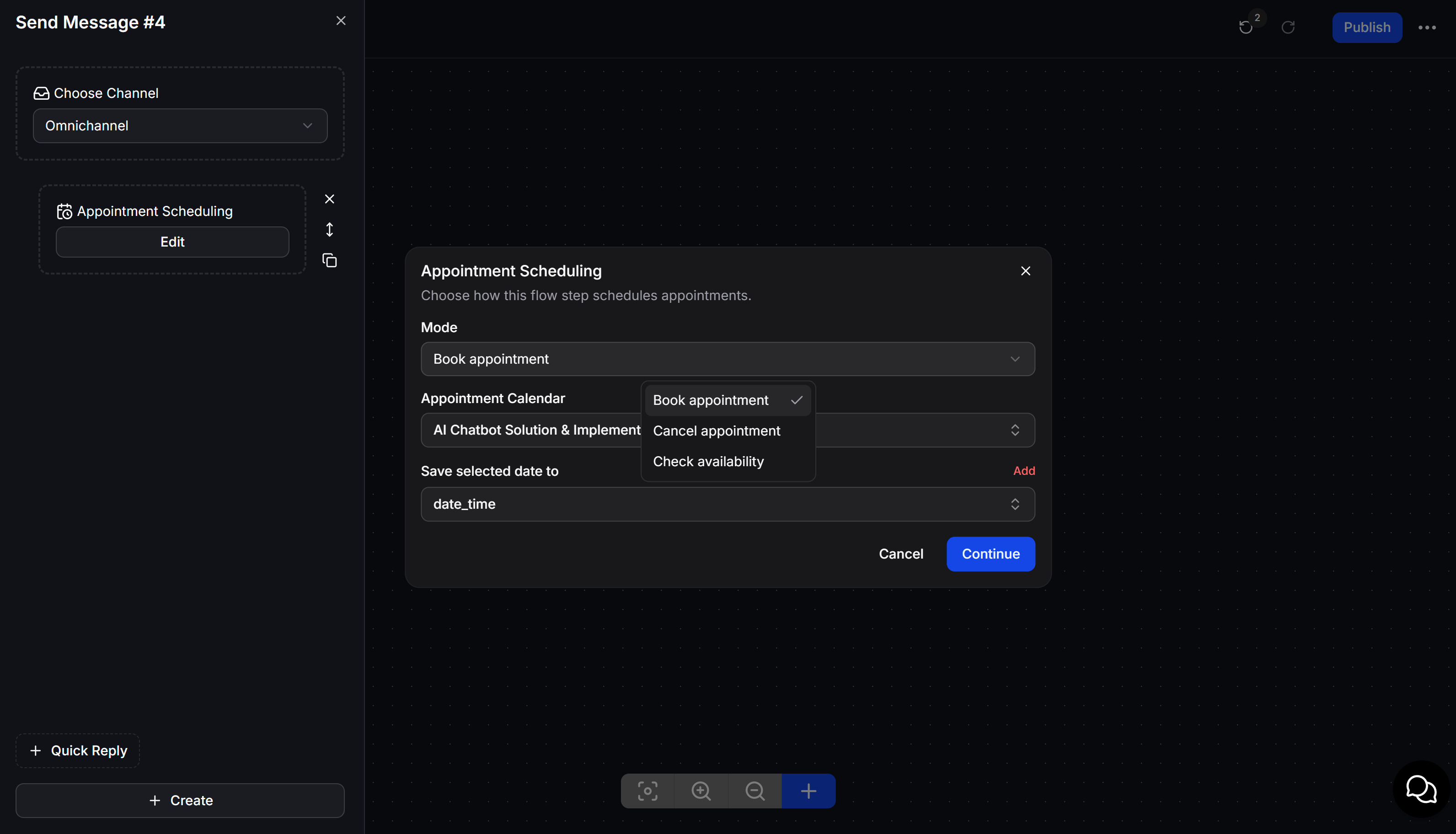Click 'Choose how this flow step schedules appointments.' text

586,296
